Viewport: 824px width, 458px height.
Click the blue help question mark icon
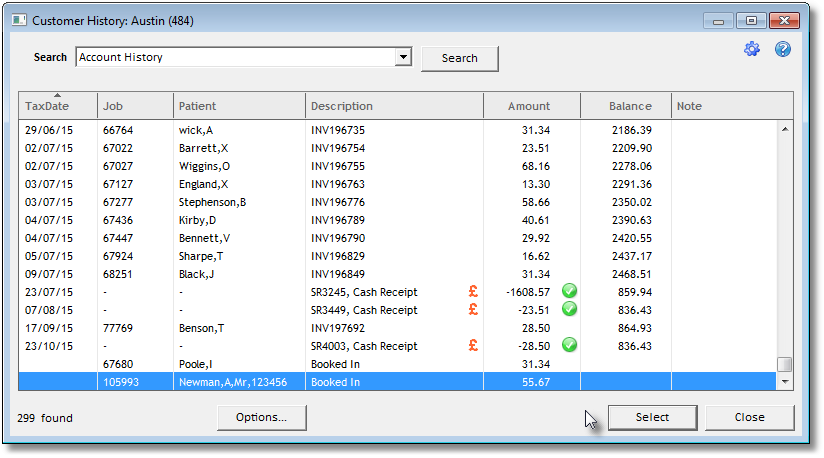click(783, 49)
